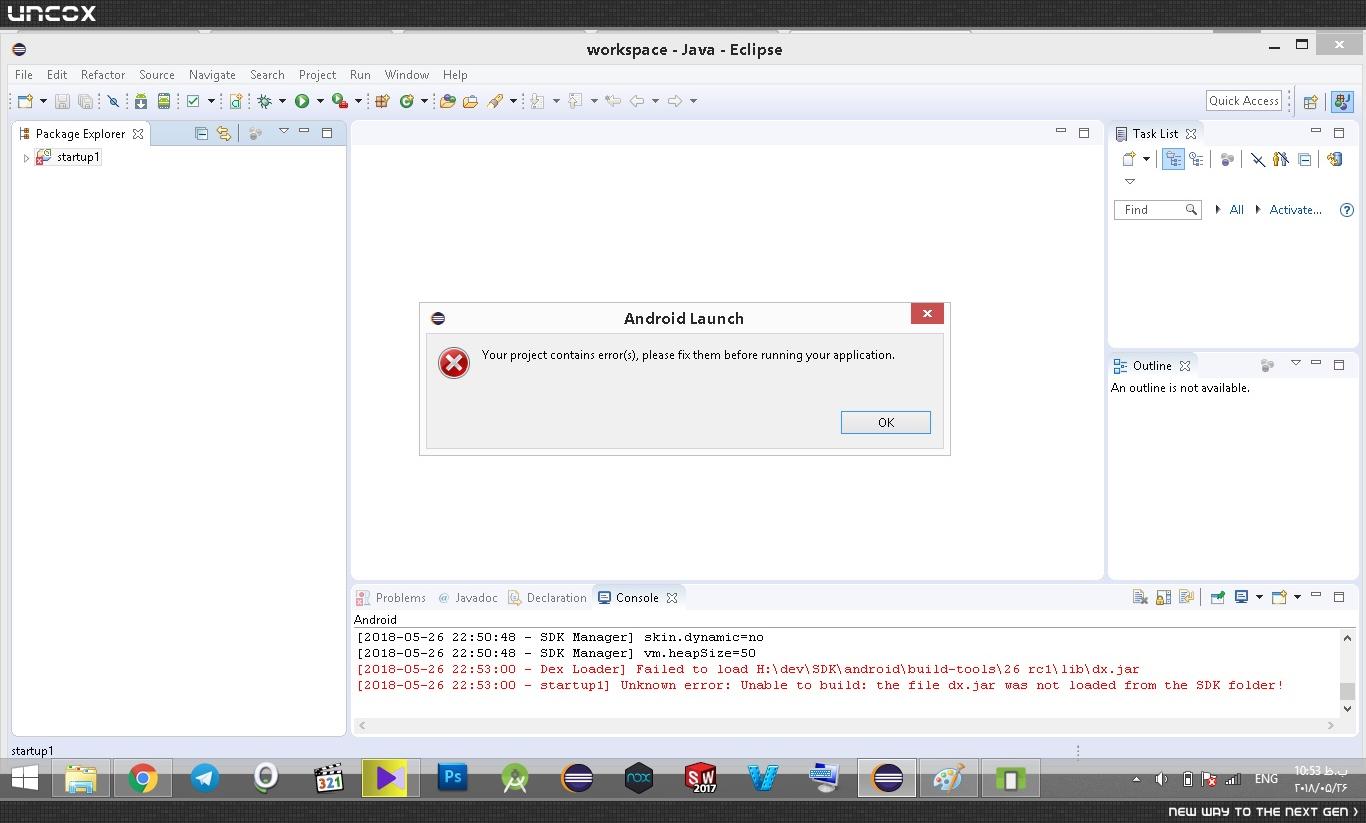Expand the startup1 project tree
1366x823 pixels.
26,158
